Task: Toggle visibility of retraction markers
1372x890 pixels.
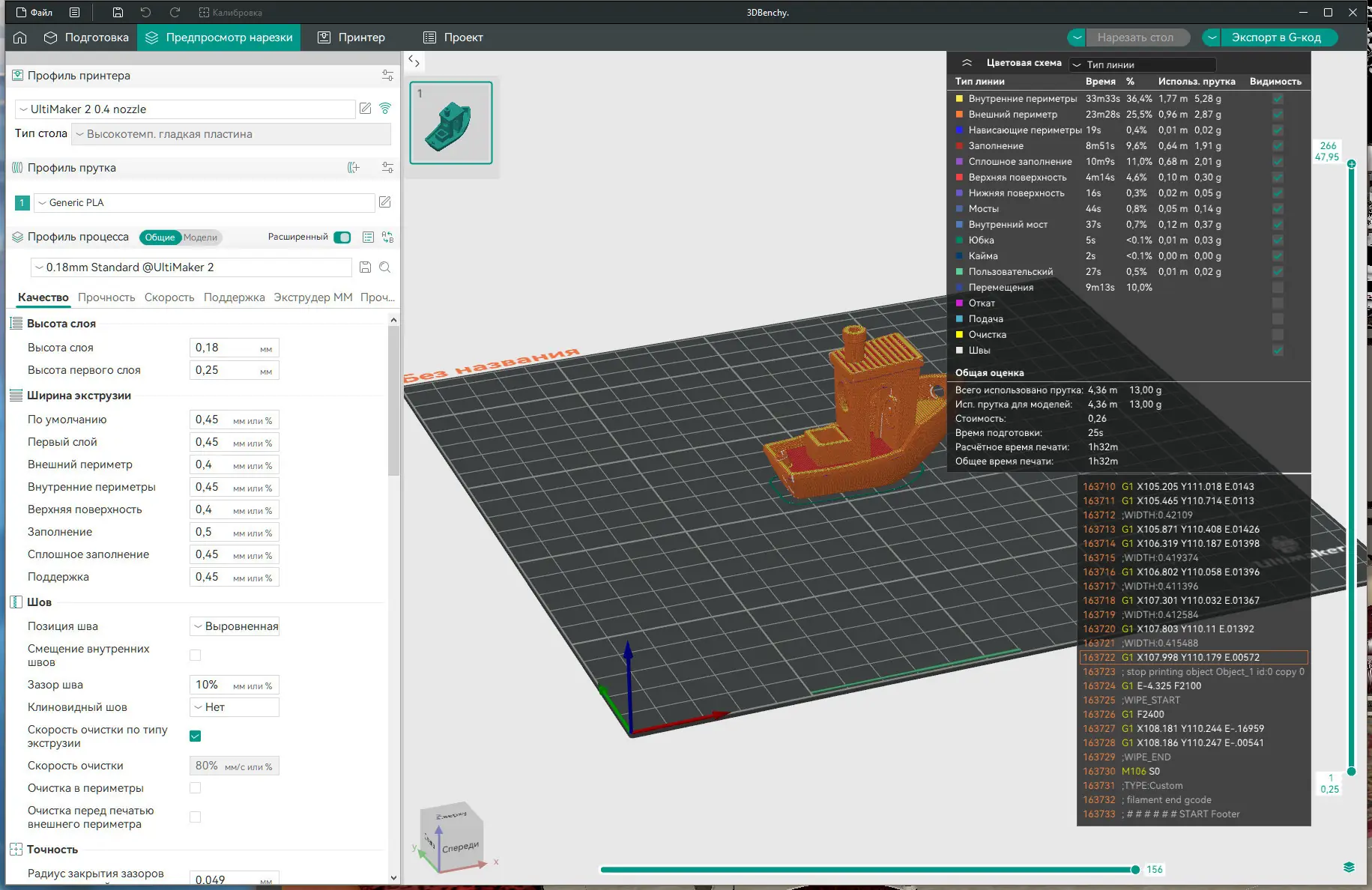Action: click(1278, 303)
